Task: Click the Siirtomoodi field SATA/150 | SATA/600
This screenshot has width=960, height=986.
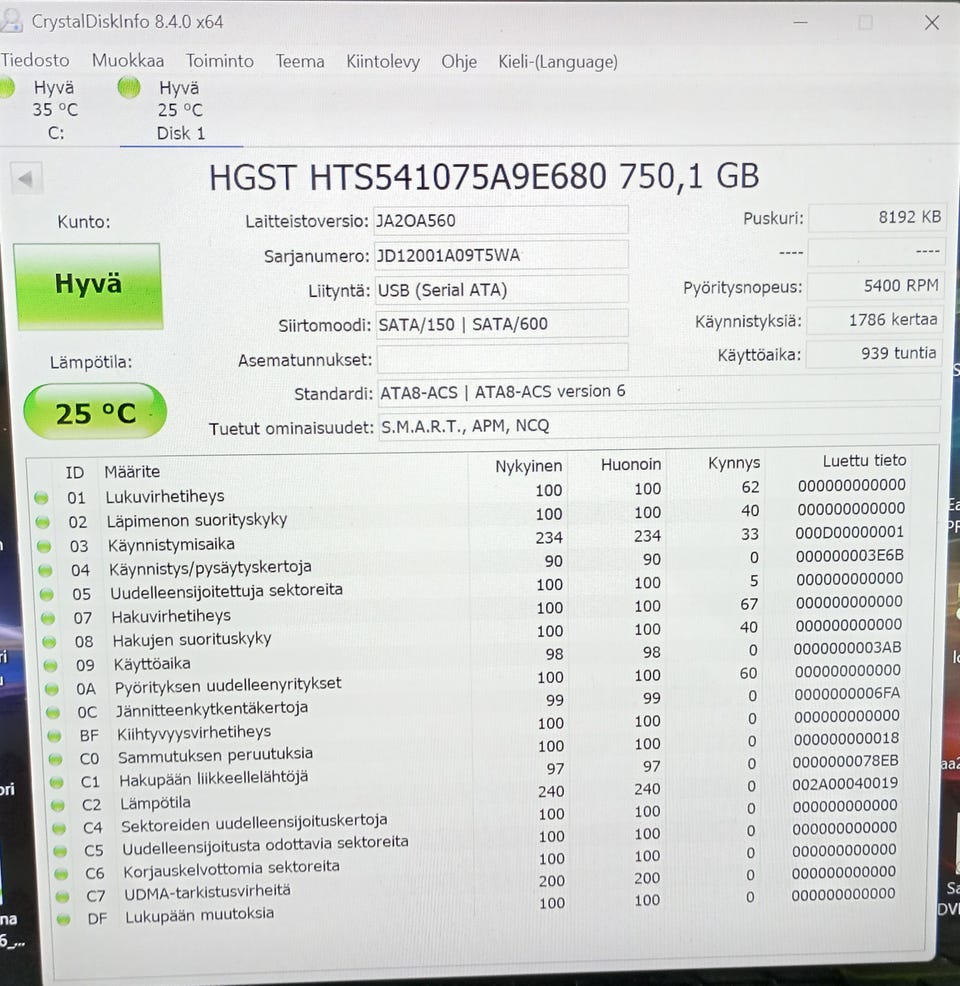Action: coord(502,324)
